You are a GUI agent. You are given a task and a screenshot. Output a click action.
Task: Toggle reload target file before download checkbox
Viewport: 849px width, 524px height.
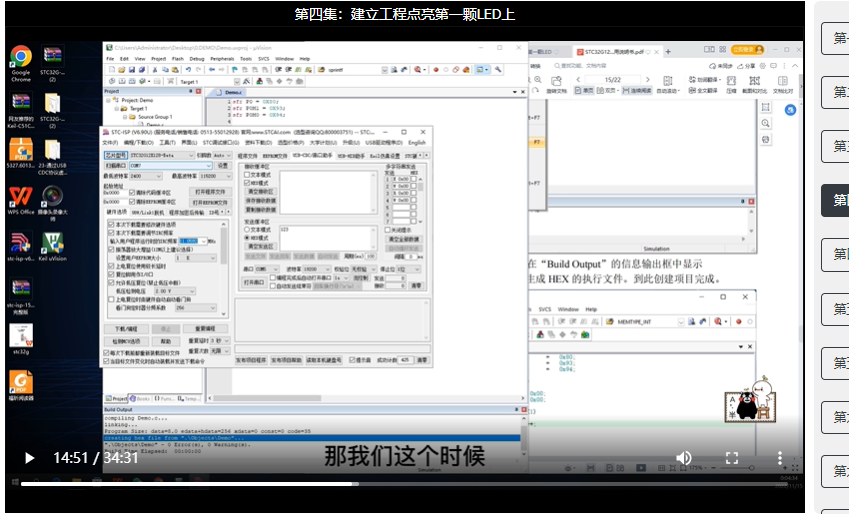pos(106,352)
